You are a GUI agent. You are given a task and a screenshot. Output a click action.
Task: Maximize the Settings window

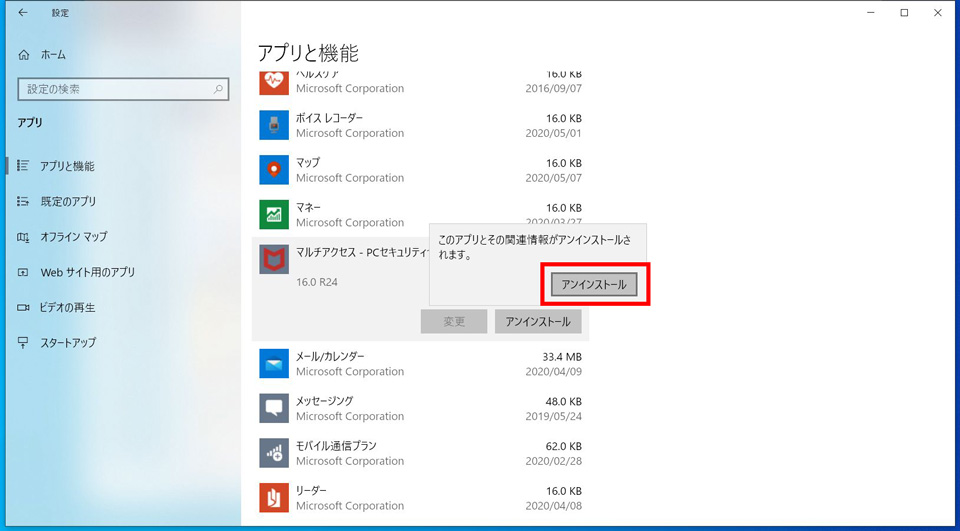(x=904, y=13)
